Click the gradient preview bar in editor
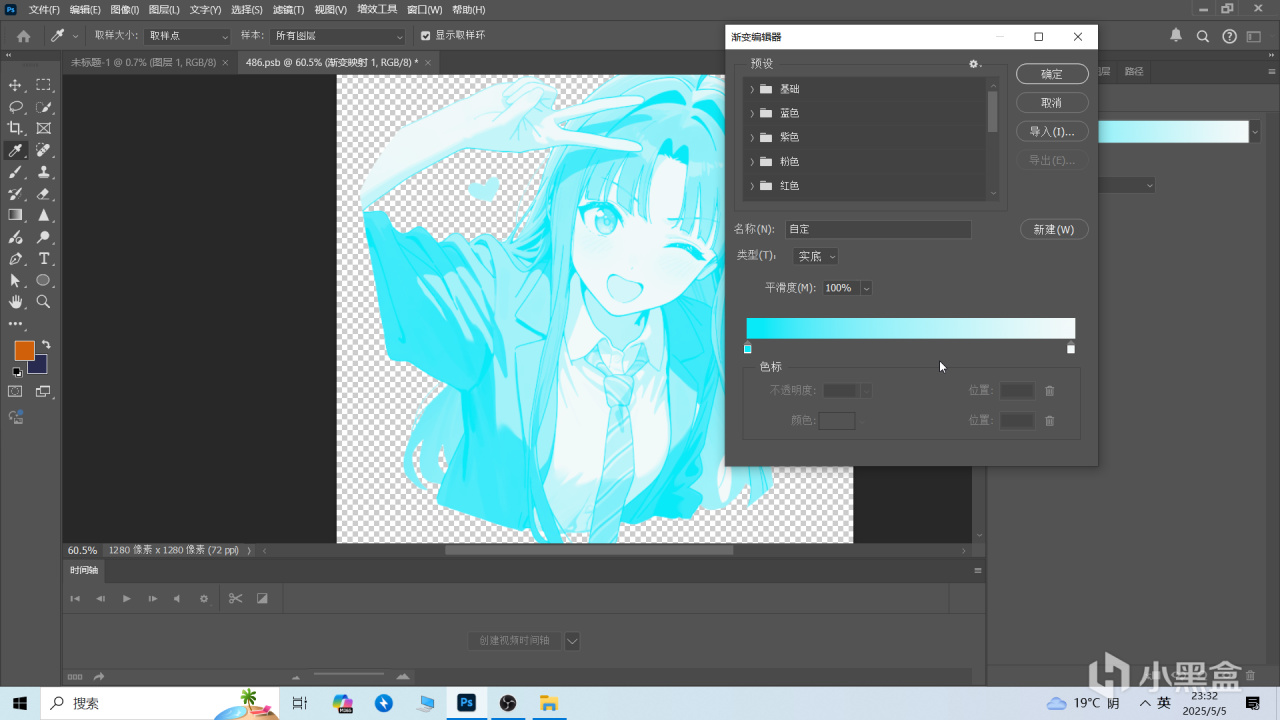1280x720 pixels. pos(911,329)
